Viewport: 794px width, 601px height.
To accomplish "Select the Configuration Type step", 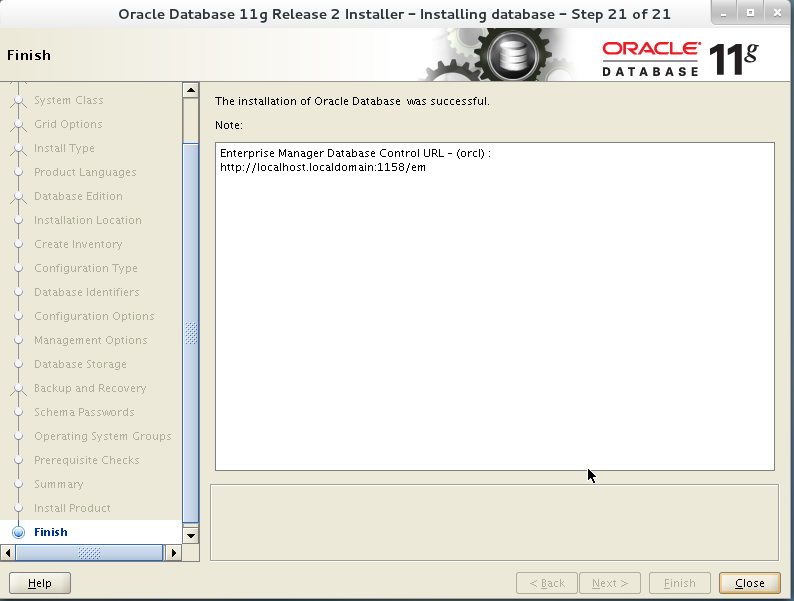I will pos(86,268).
